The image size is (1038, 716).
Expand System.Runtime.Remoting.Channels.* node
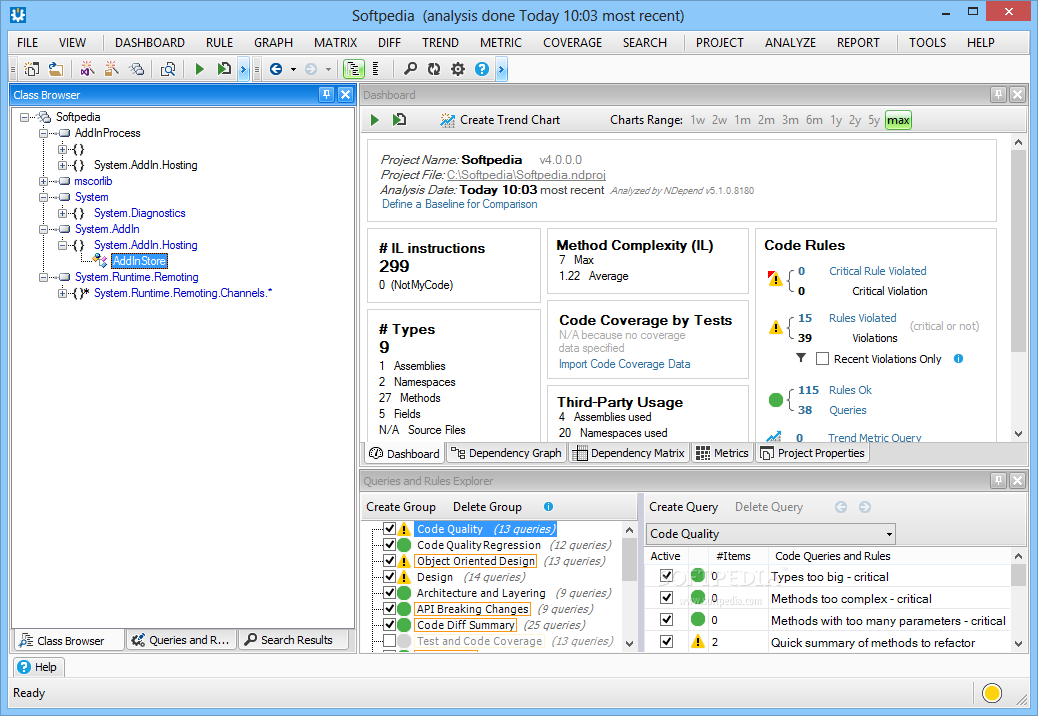click(62, 293)
